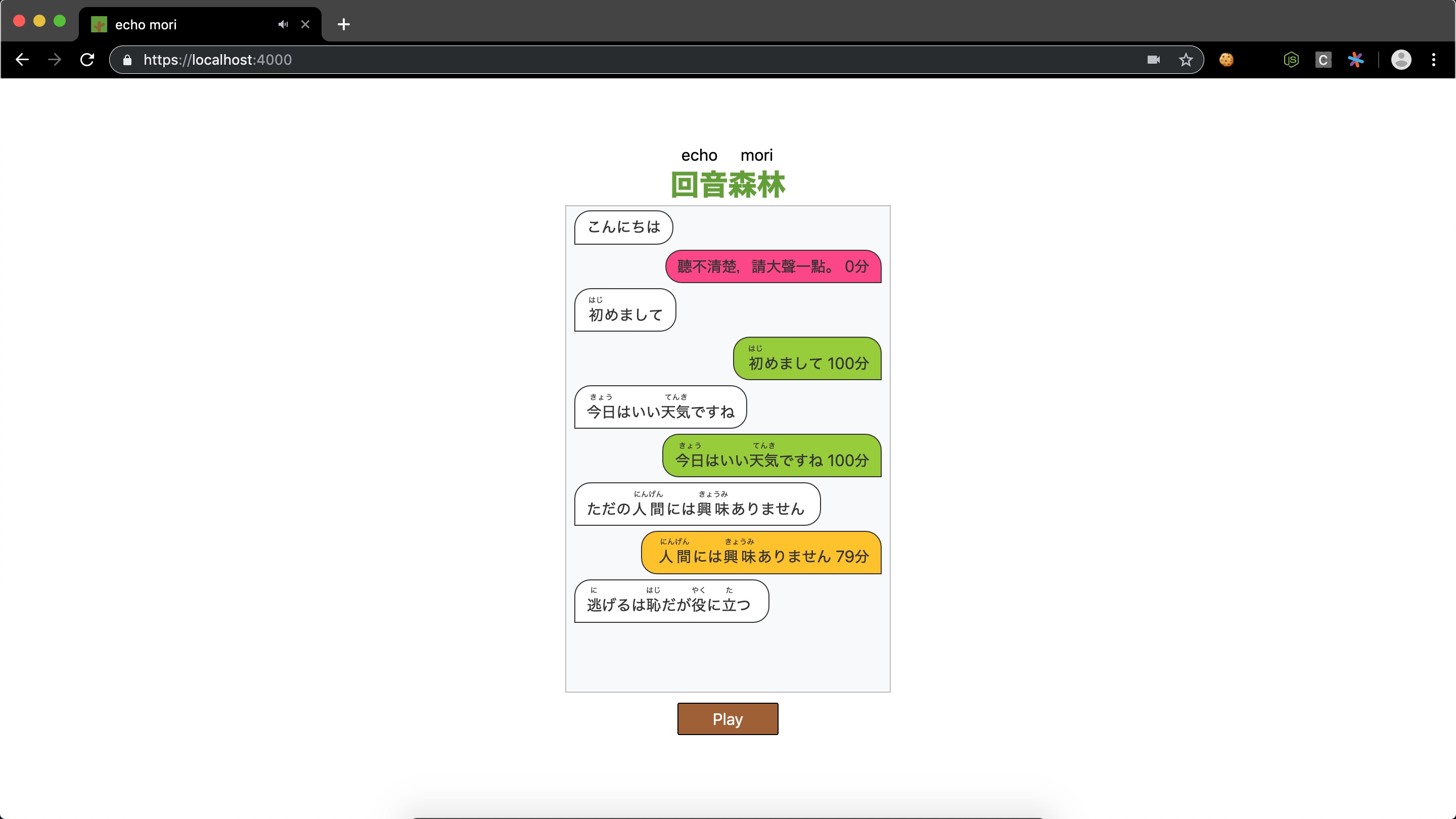Screen dimensions: 1456x819
Task: Click the camera icon in address bar
Action: pos(1154,60)
